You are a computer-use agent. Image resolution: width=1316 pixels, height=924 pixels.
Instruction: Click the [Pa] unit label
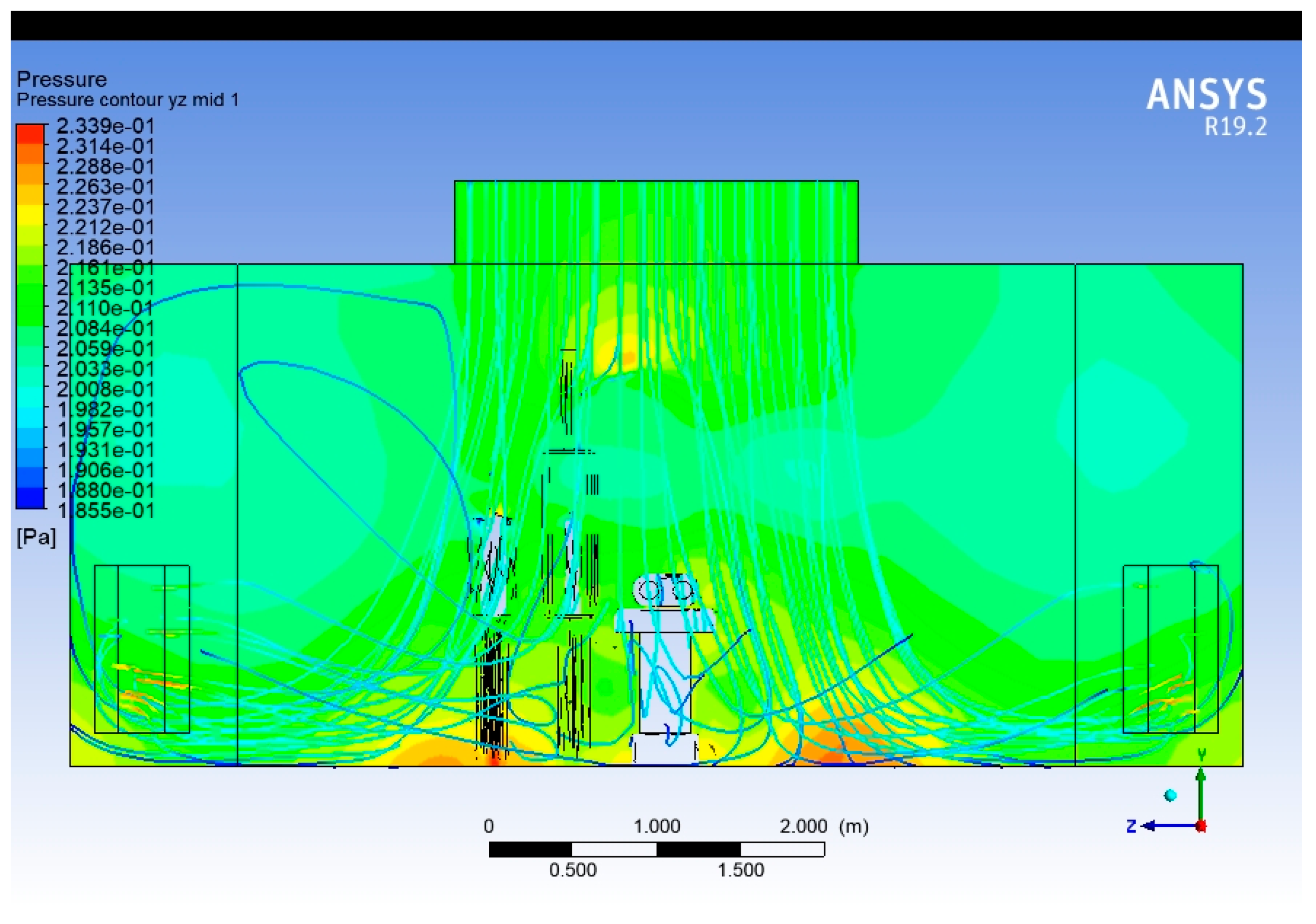click(36, 537)
